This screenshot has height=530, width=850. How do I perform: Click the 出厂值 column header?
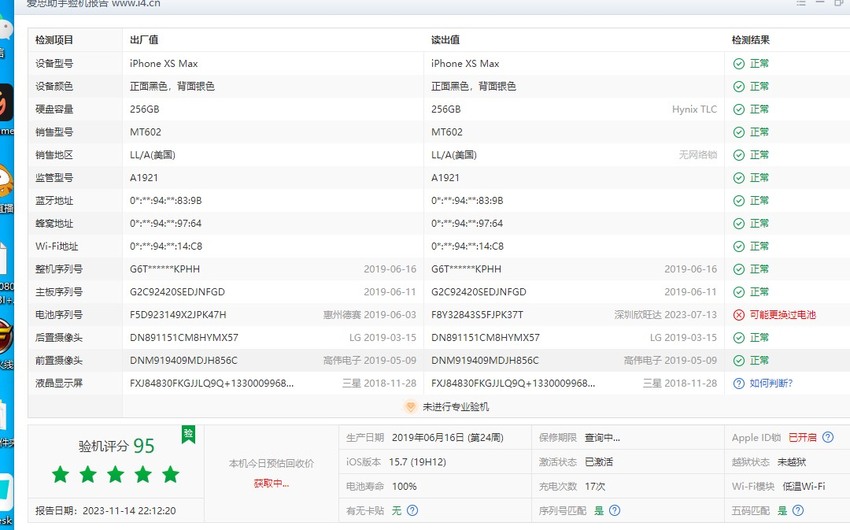pyautogui.click(x=144, y=40)
